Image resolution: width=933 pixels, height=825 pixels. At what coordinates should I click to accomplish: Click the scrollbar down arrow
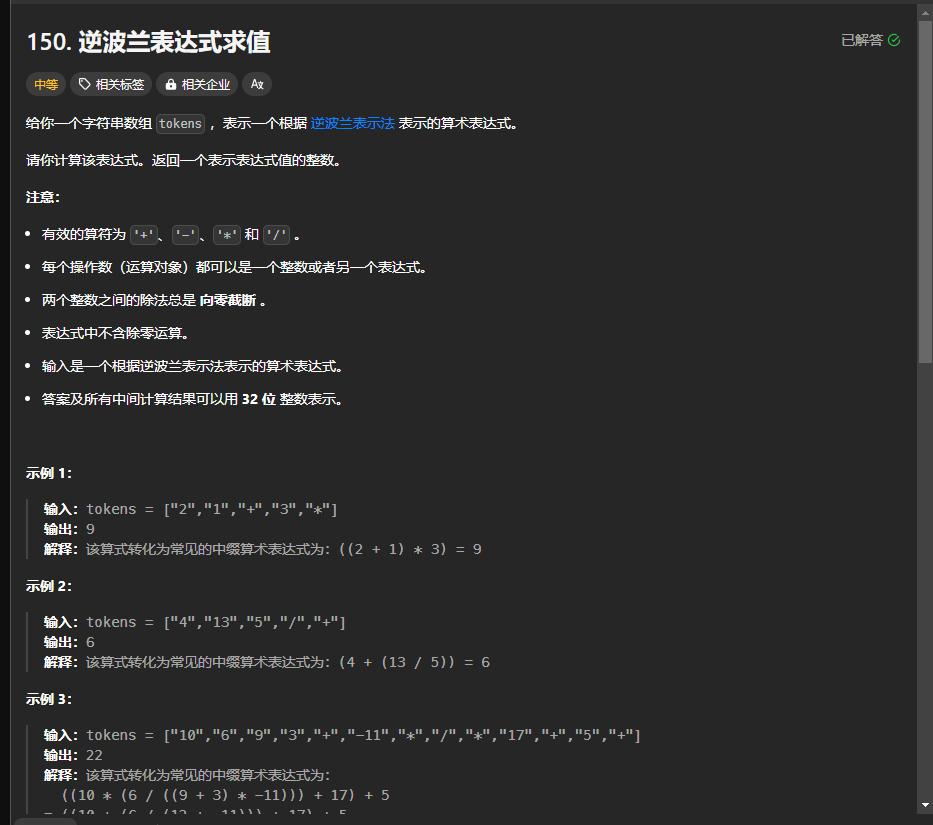pos(925,805)
